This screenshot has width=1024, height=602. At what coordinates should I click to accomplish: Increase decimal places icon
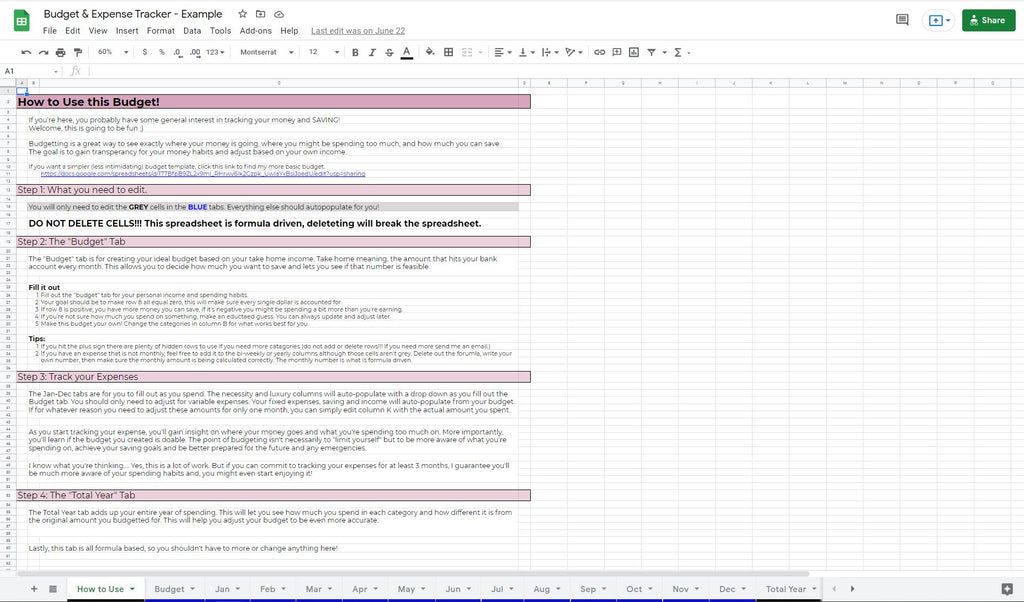click(x=195, y=52)
